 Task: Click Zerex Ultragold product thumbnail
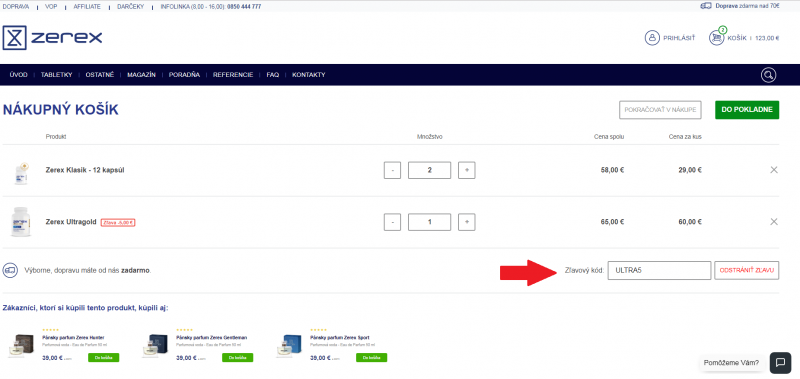[21, 222]
